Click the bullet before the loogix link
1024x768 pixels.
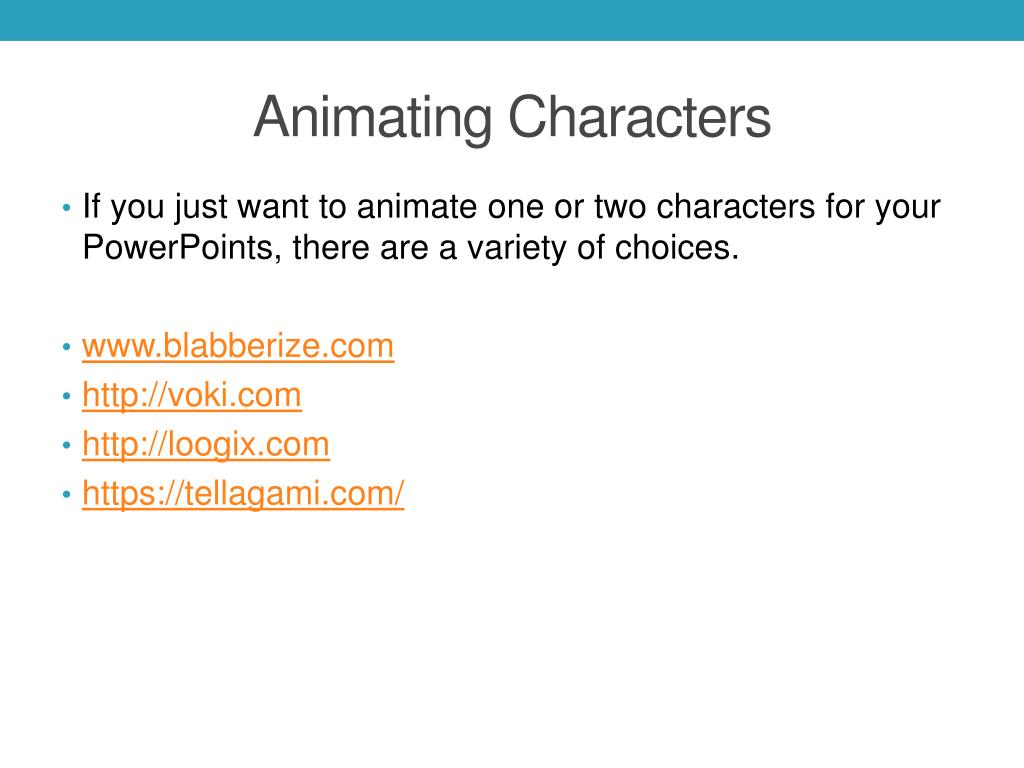(66, 446)
